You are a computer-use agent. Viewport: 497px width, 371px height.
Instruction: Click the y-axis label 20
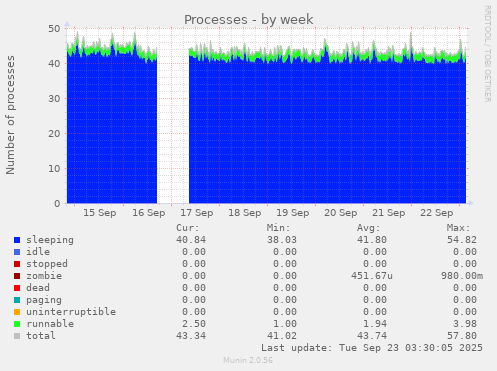(54, 134)
